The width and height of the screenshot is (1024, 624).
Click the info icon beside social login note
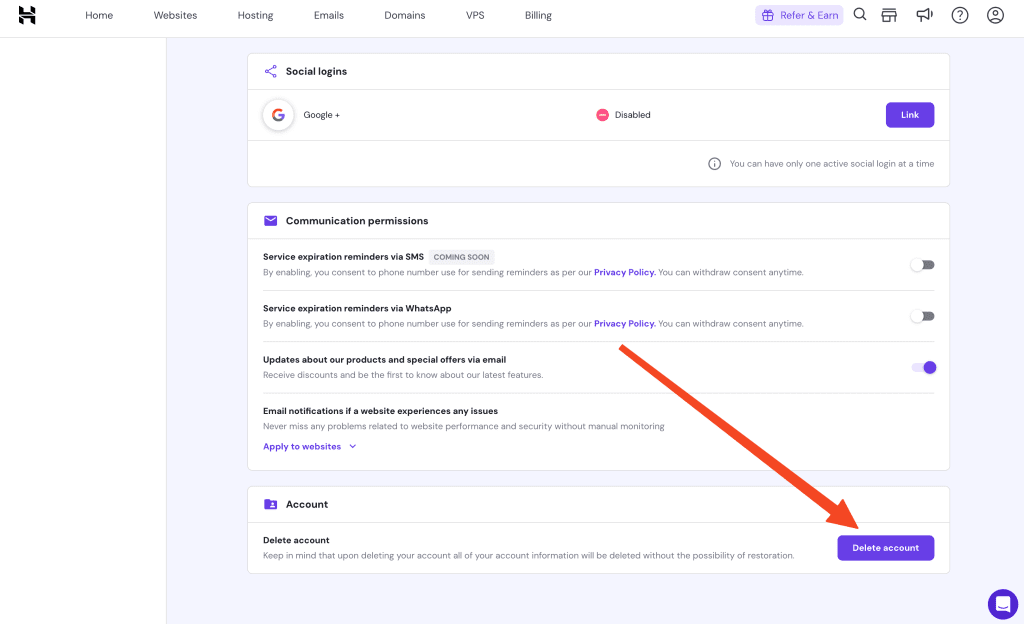(714, 164)
